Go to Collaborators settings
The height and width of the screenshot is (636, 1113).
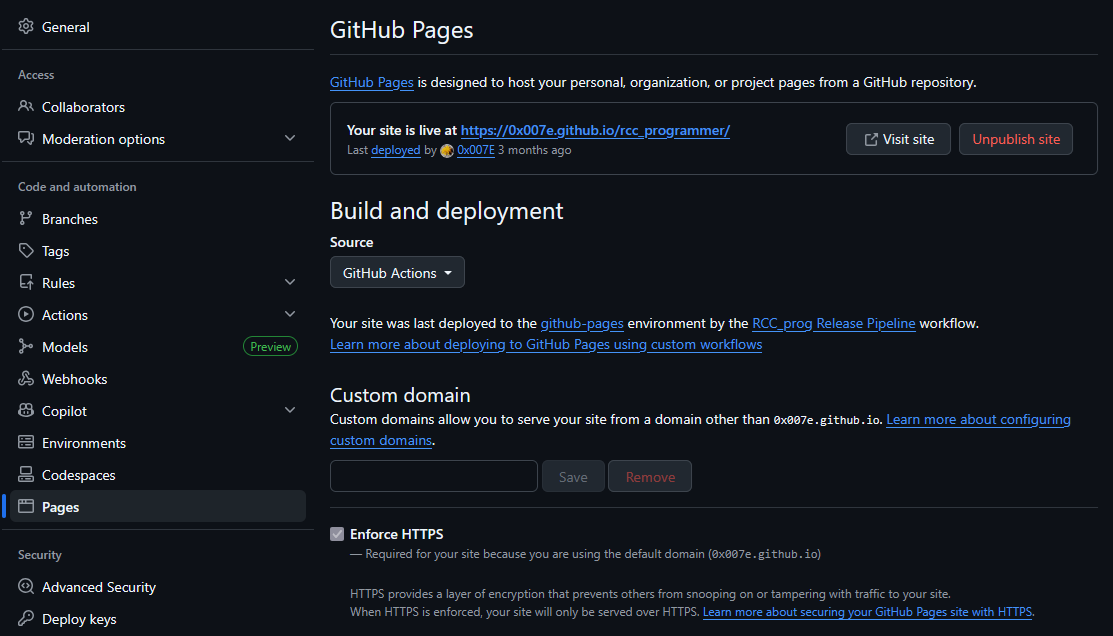[x=158, y=107]
